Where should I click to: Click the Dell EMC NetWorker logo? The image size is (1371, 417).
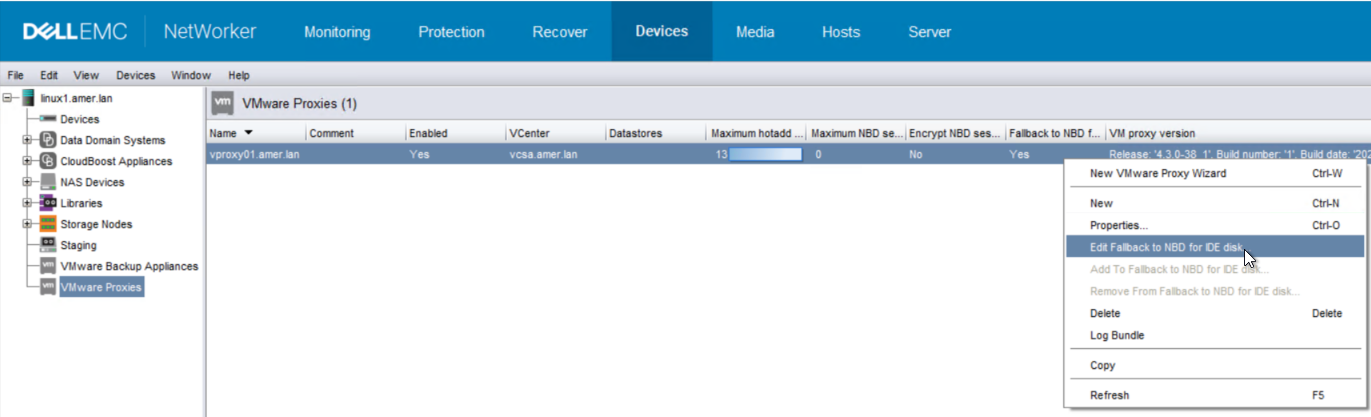pyautogui.click(x=140, y=31)
